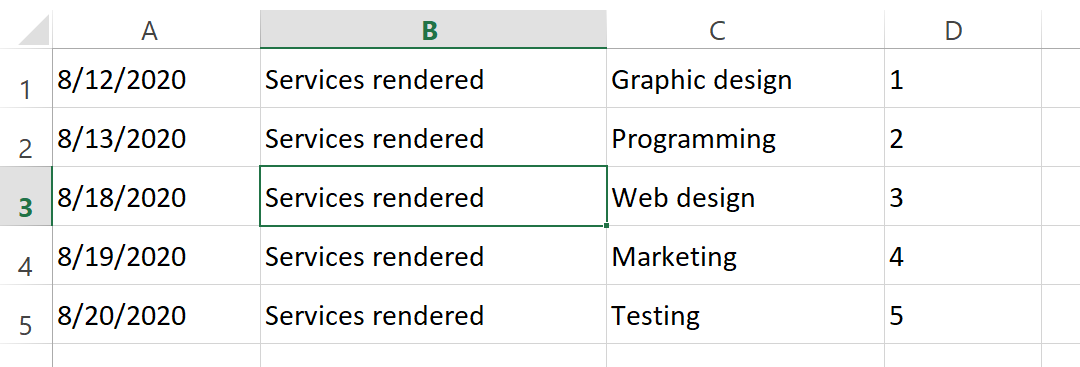Image resolution: width=1080 pixels, height=367 pixels.
Task: Click the Select All corner triangle
Action: [x=34, y=30]
